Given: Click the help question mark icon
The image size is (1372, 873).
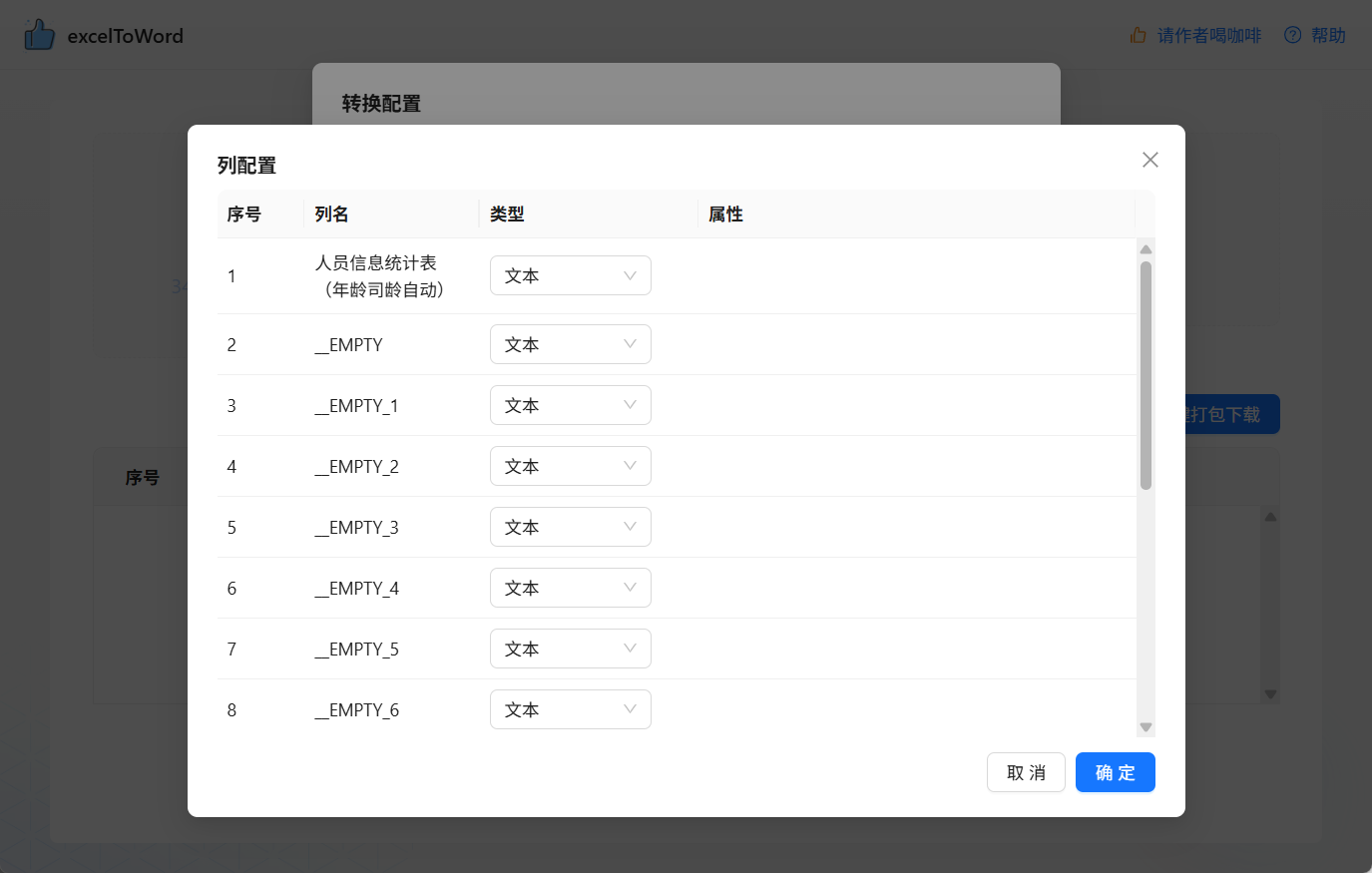Looking at the screenshot, I should coord(1292,35).
